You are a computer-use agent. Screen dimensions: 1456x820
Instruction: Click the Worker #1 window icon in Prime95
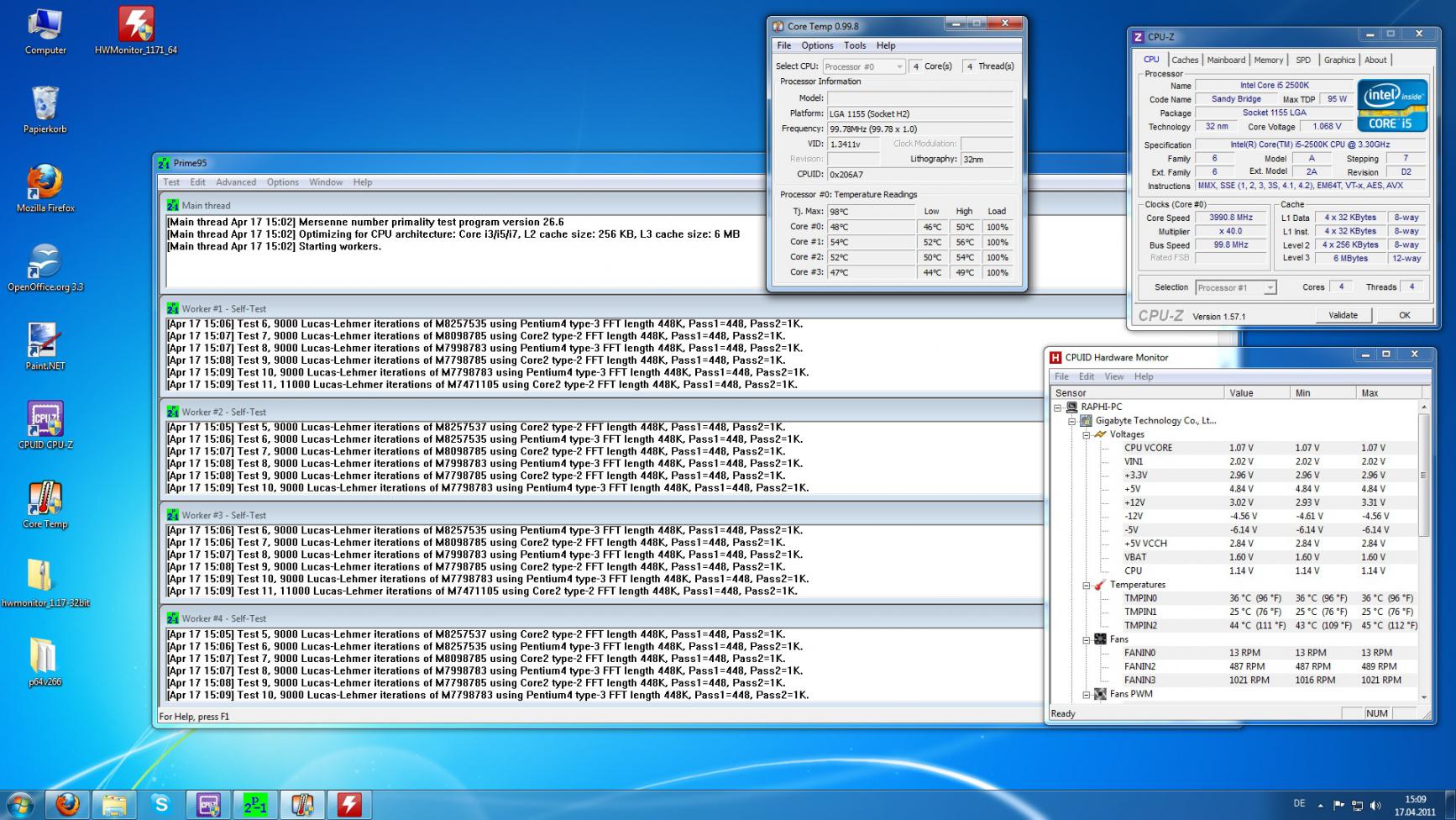[x=173, y=308]
